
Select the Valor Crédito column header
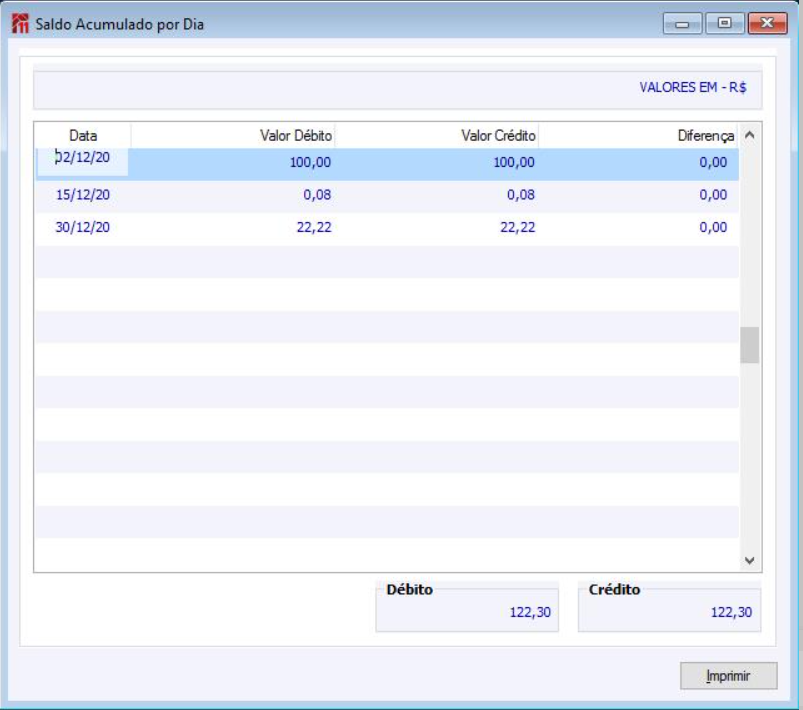pyautogui.click(x=436, y=136)
